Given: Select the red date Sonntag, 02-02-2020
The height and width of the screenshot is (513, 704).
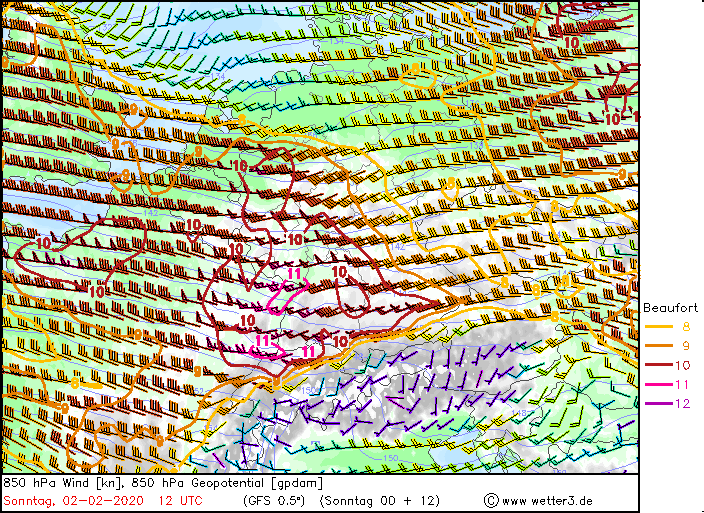Looking at the screenshot, I should [x=72, y=500].
